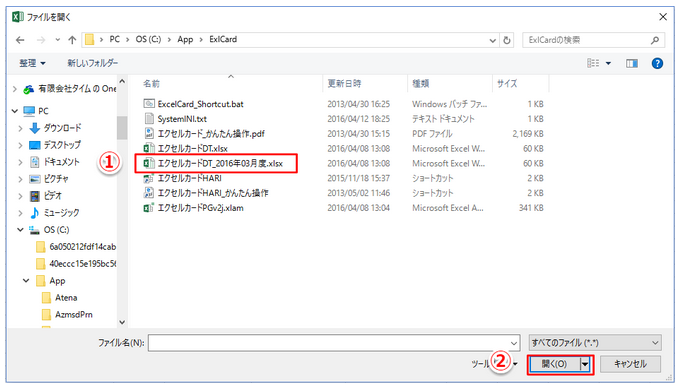Open the file name history dropdown

(x=514, y=343)
